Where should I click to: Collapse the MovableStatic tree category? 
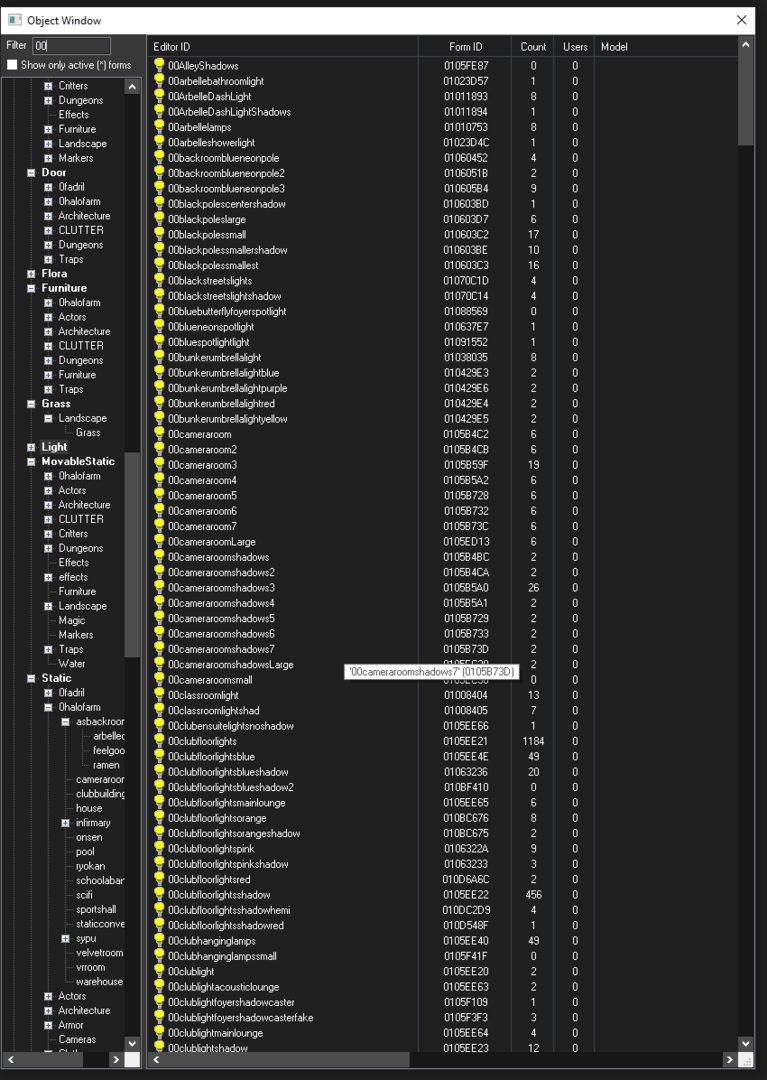click(x=31, y=462)
